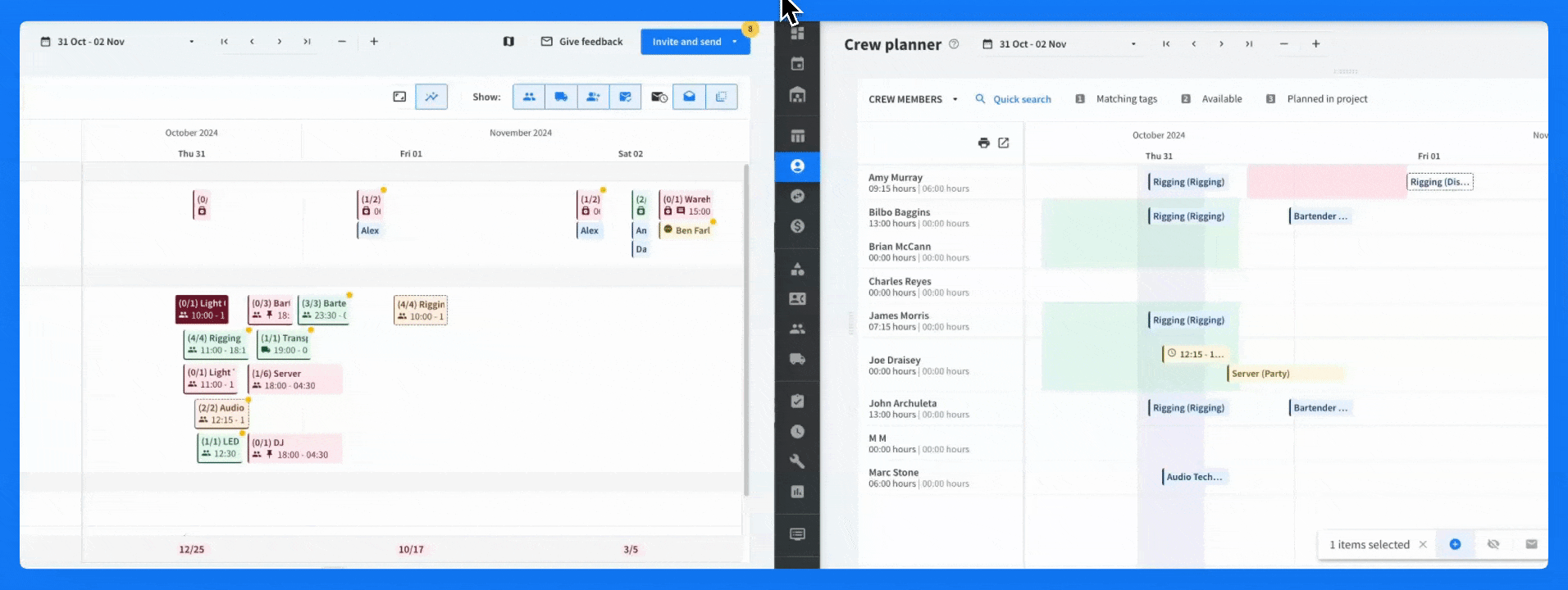Select the (0/1) DJ shift block
1568x590 pixels.
(295, 448)
